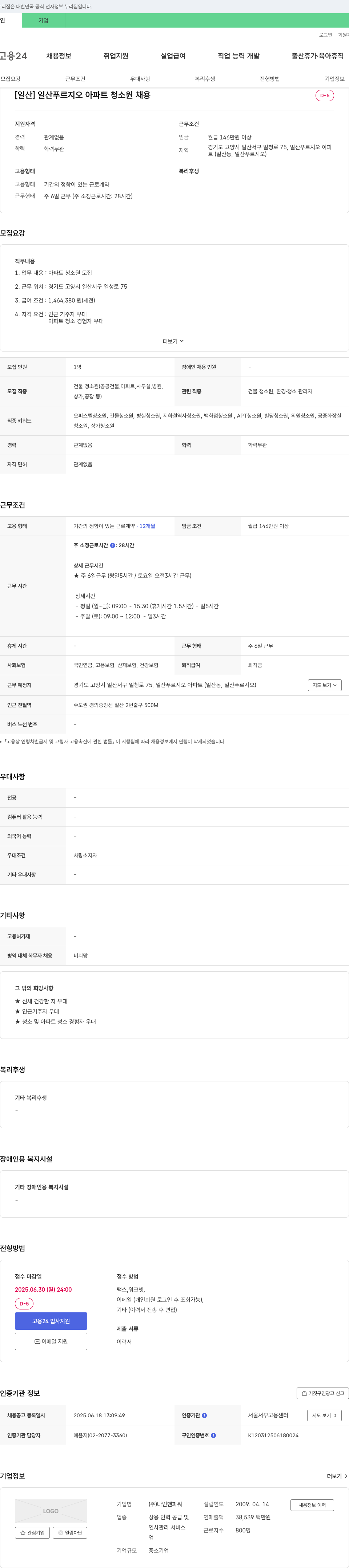Select the job title [일산] 일산푸르지오 아파트 청소원 채용

tap(82, 95)
